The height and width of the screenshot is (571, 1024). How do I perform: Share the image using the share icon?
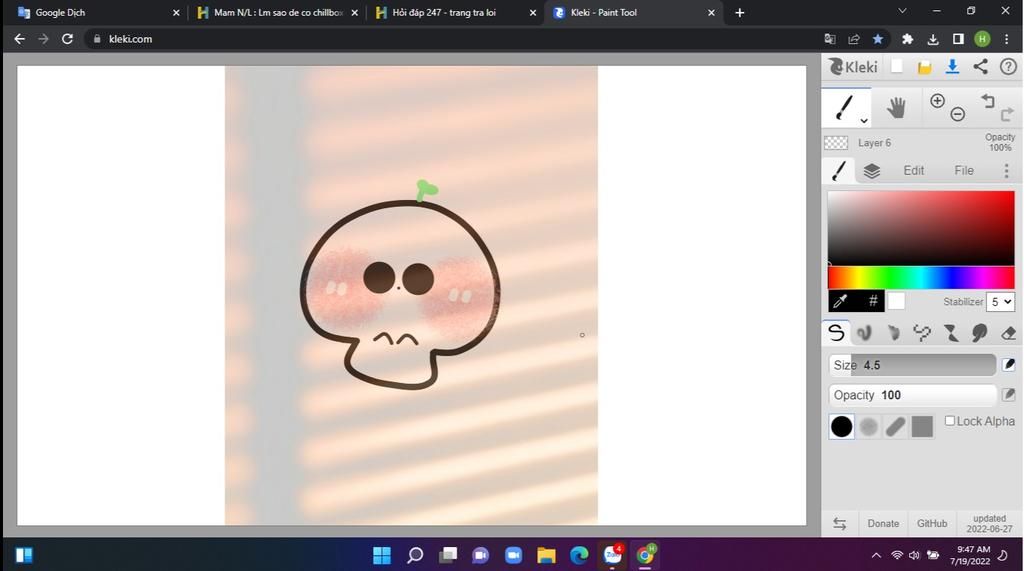pyautogui.click(x=980, y=67)
